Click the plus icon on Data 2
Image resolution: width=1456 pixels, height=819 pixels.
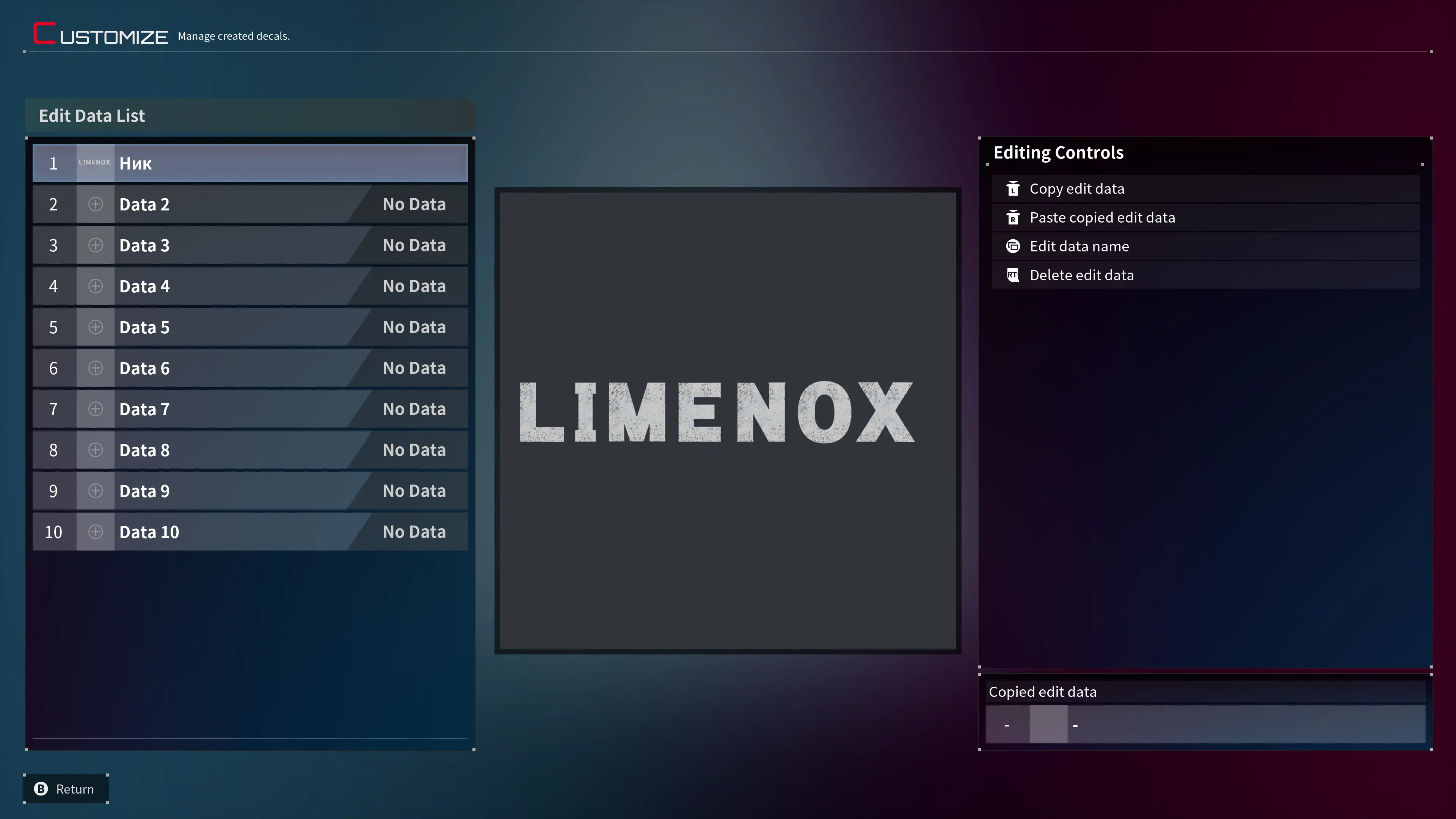coord(96,204)
